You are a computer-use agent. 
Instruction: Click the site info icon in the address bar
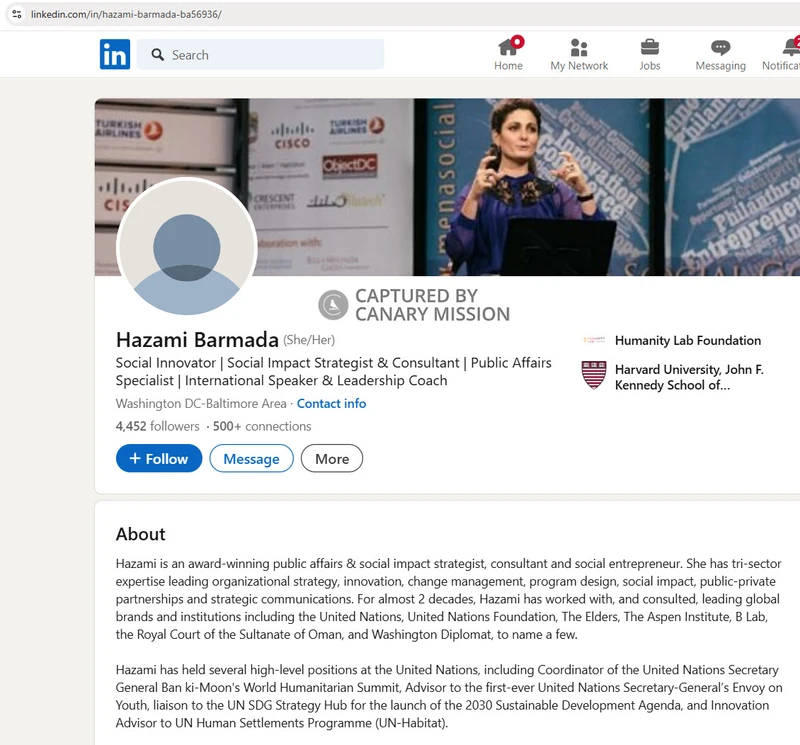tap(16, 14)
